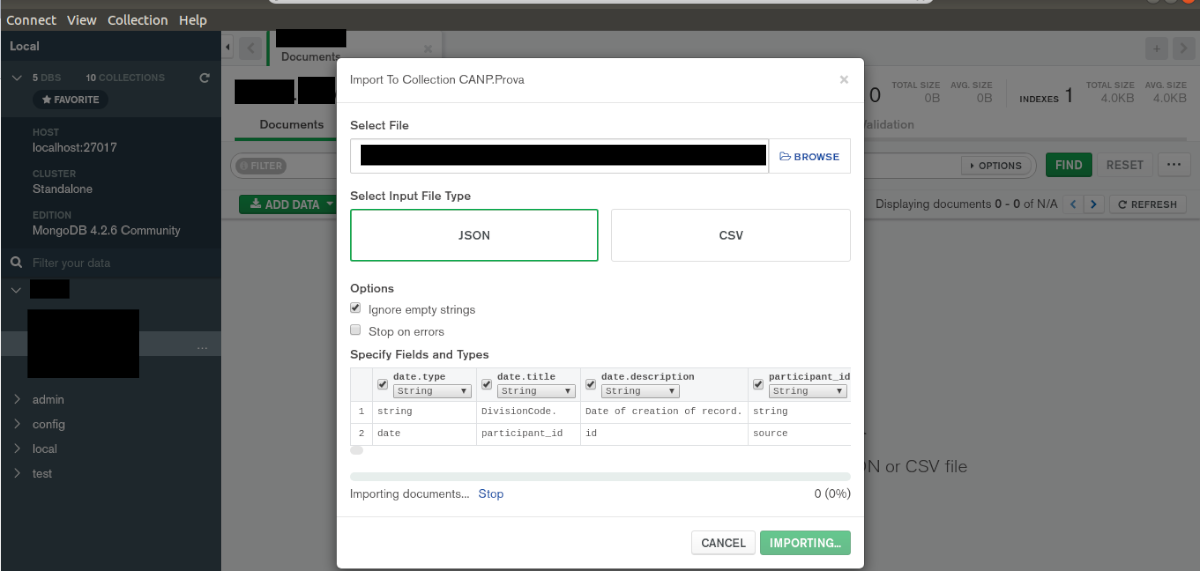
Task: Click the IMPORTING button
Action: 805,543
